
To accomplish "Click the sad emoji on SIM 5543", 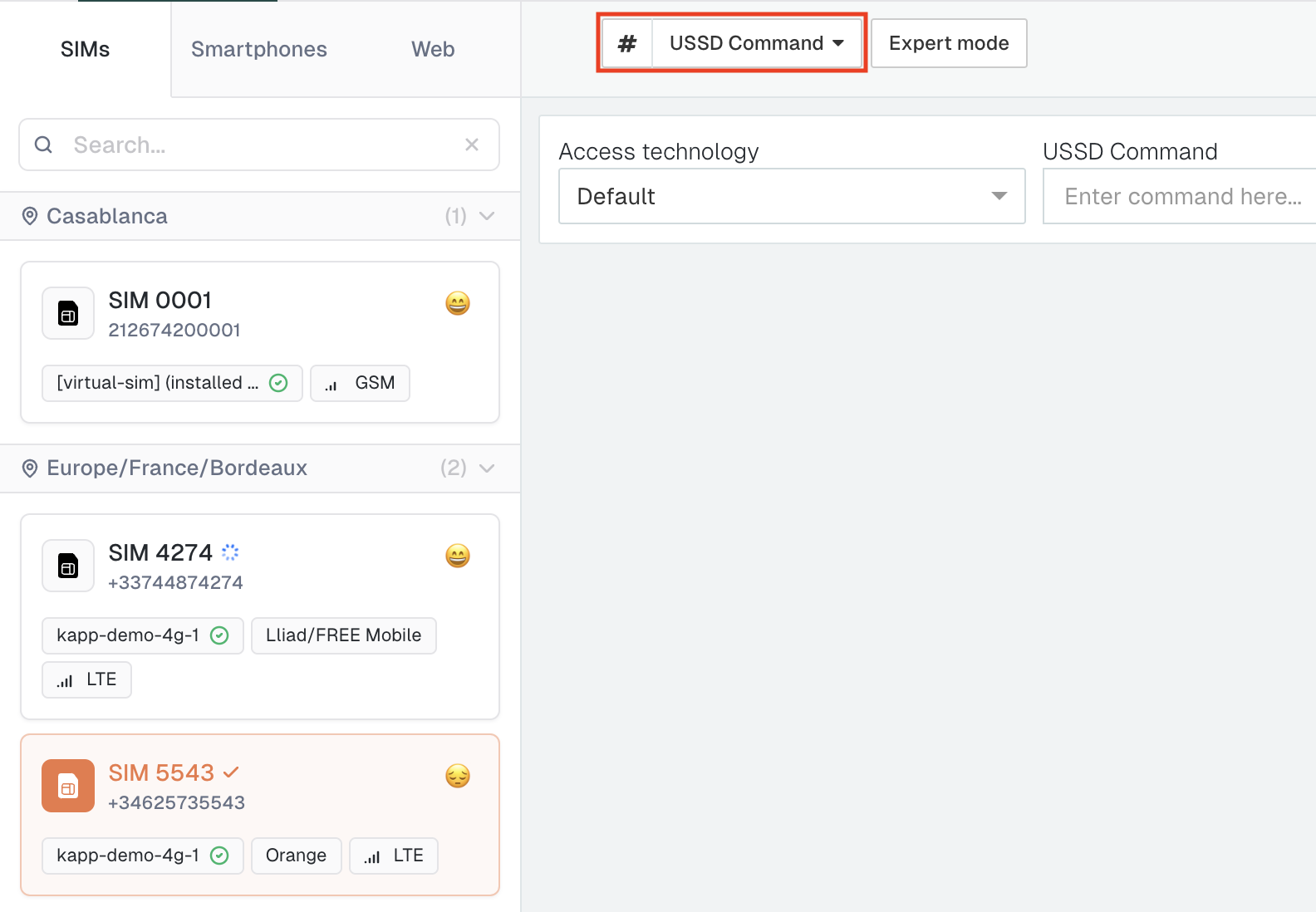I will pyautogui.click(x=458, y=776).
